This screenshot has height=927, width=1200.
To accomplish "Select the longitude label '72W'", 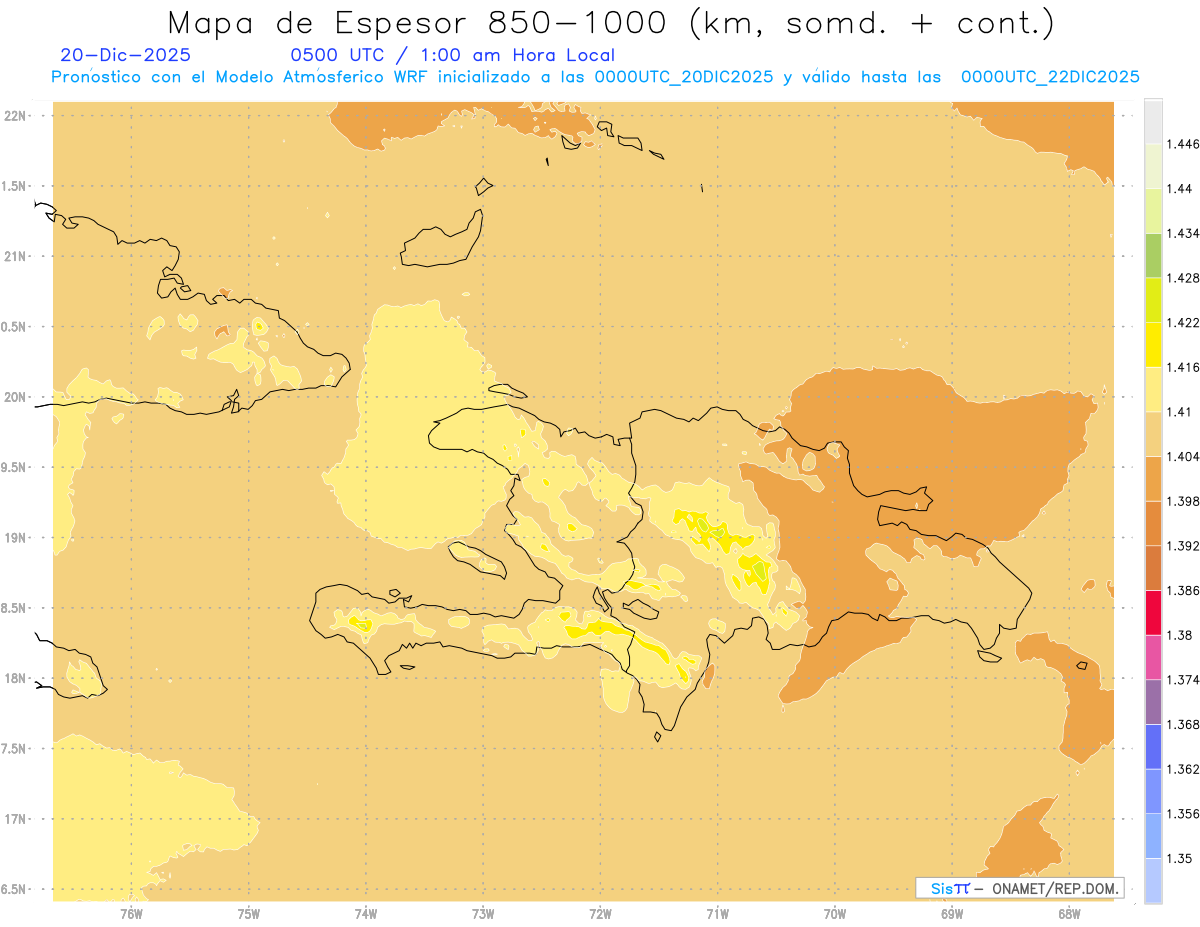I will (600, 913).
